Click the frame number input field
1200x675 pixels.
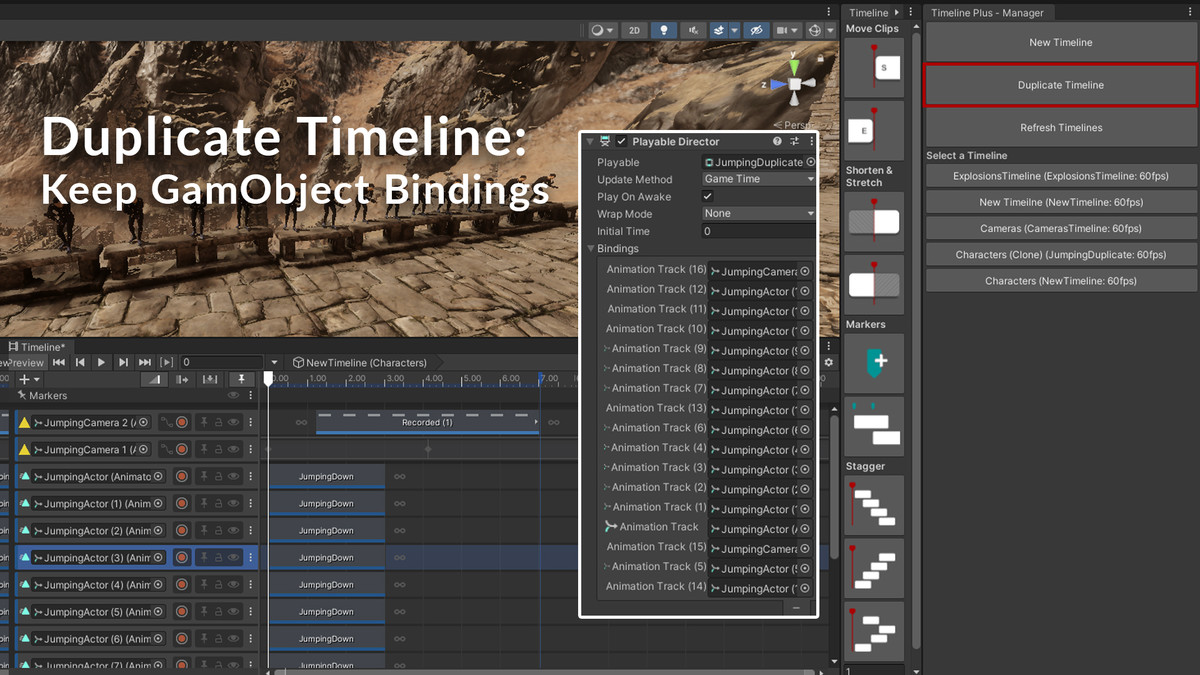(x=222, y=361)
